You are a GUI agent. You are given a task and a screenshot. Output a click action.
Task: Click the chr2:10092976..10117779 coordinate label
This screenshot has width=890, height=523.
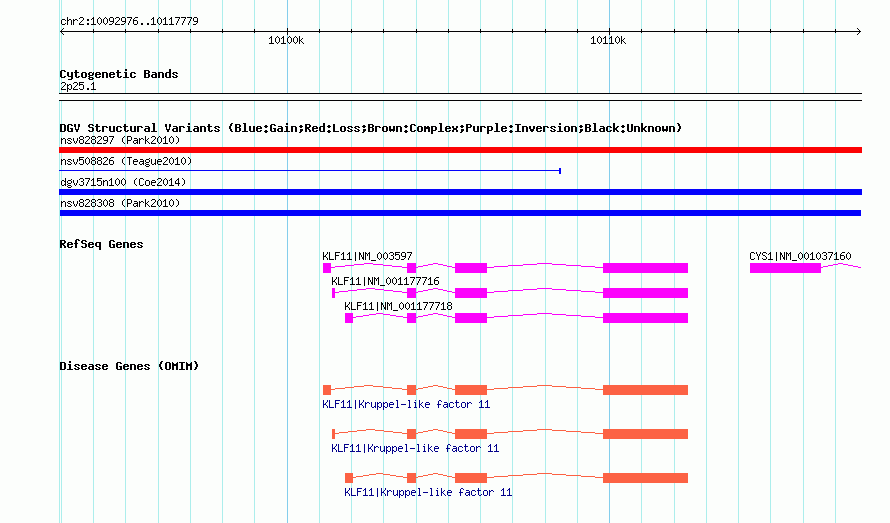(x=129, y=22)
